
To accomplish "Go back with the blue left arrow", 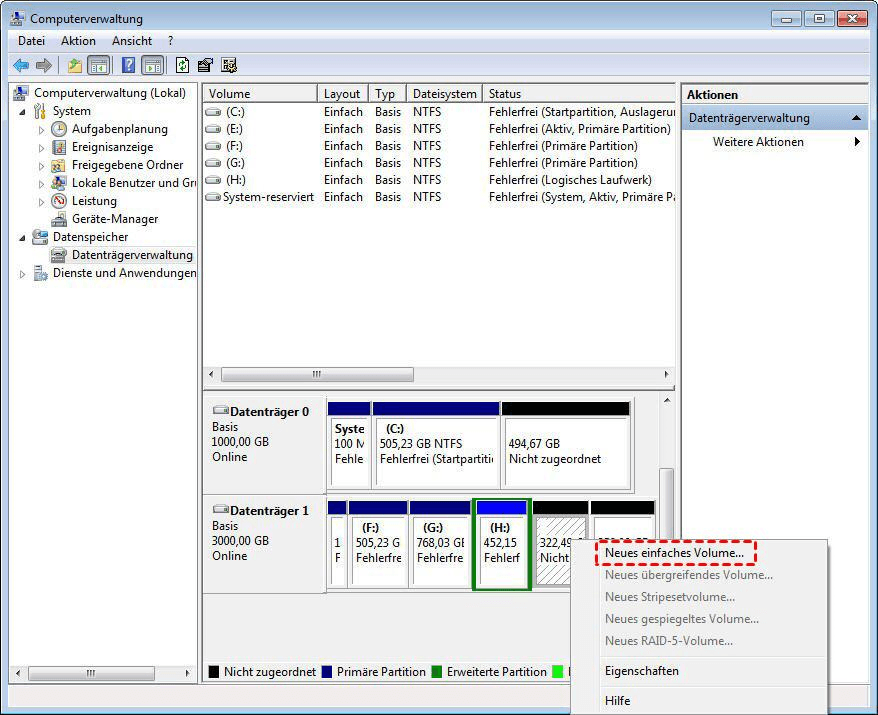I will click(21, 66).
